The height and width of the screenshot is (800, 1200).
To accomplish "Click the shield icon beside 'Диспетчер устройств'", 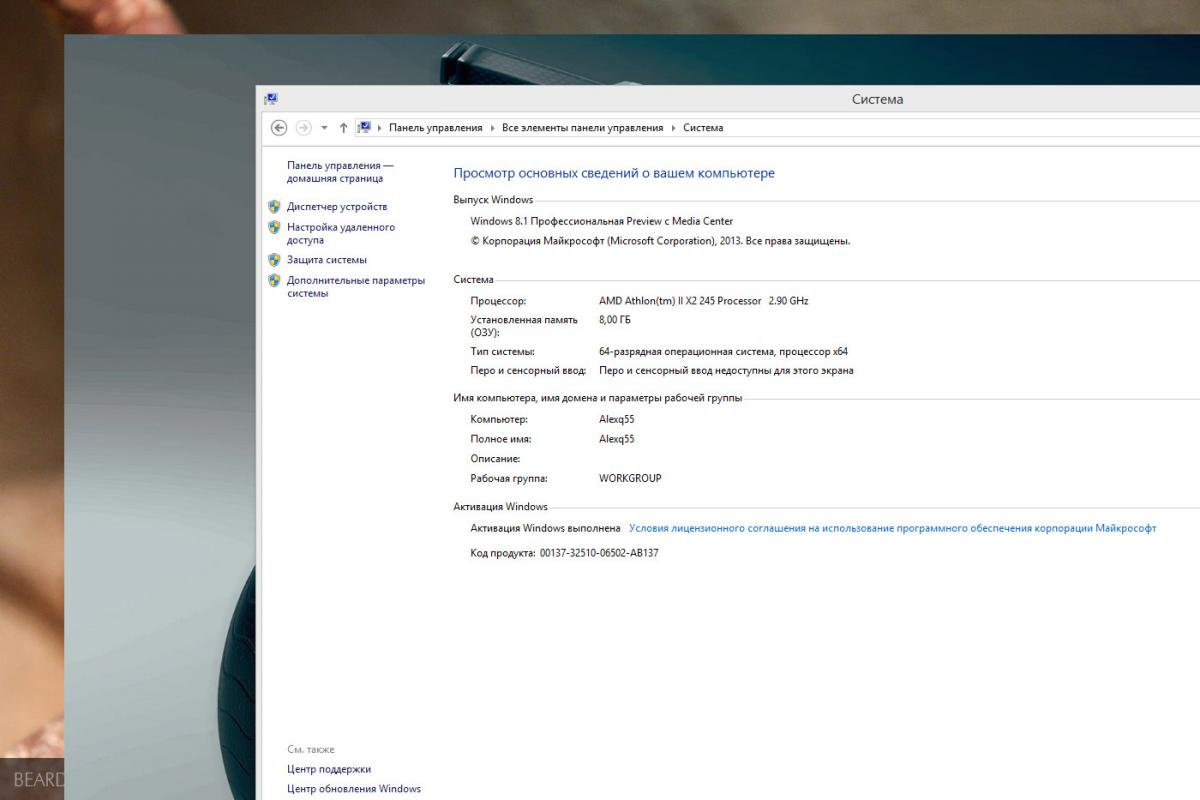I will pyautogui.click(x=274, y=207).
